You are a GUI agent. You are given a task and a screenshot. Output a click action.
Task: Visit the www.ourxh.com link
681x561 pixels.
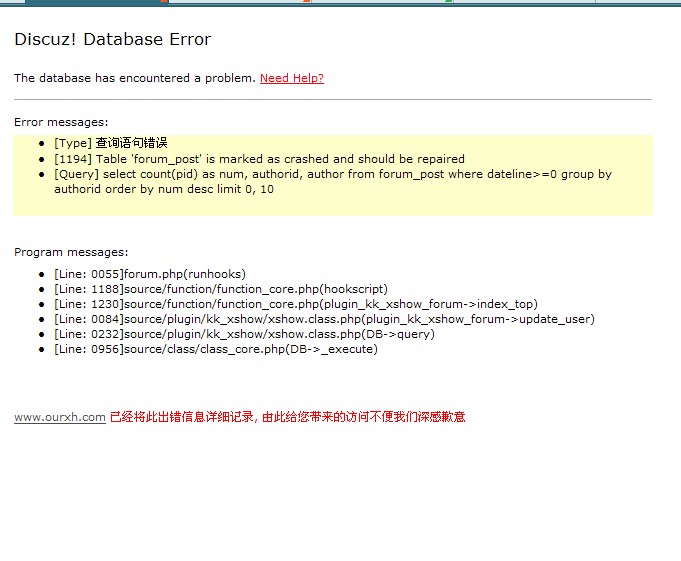[60, 417]
